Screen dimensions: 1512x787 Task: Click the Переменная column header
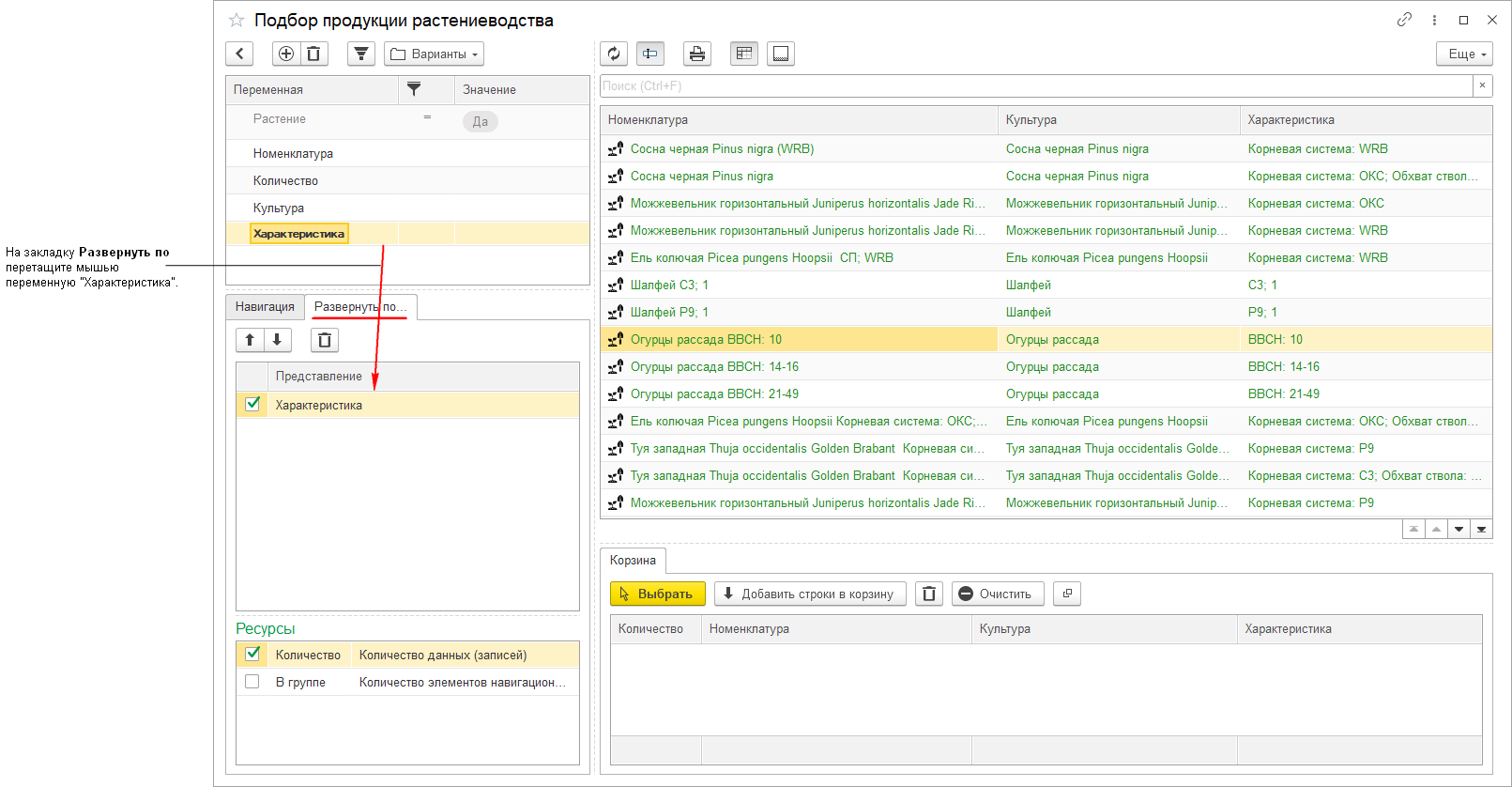tap(313, 89)
